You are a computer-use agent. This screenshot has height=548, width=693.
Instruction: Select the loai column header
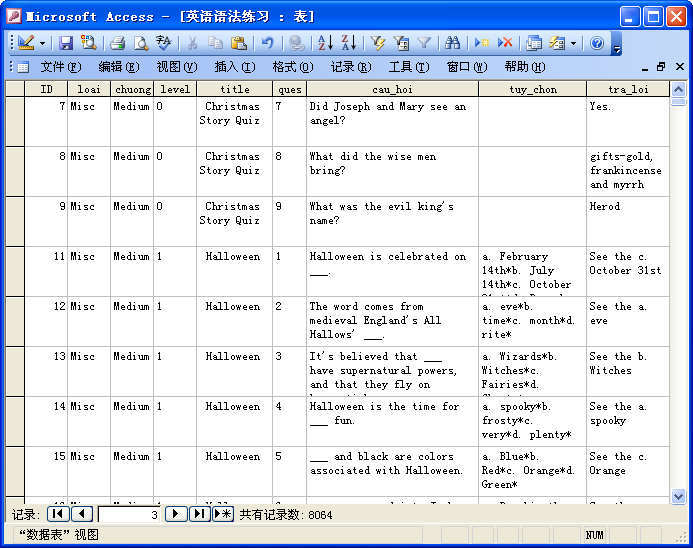coord(89,89)
